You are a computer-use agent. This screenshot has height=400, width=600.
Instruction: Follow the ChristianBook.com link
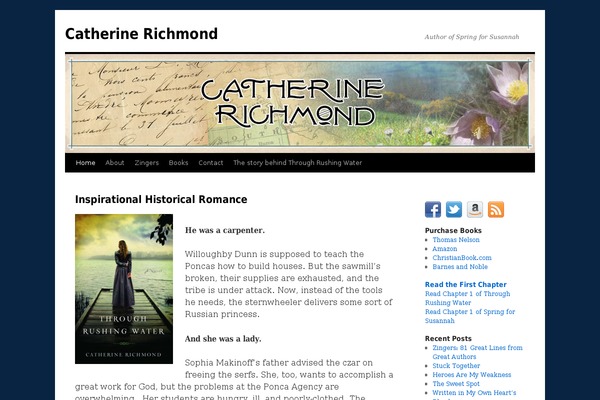click(462, 258)
